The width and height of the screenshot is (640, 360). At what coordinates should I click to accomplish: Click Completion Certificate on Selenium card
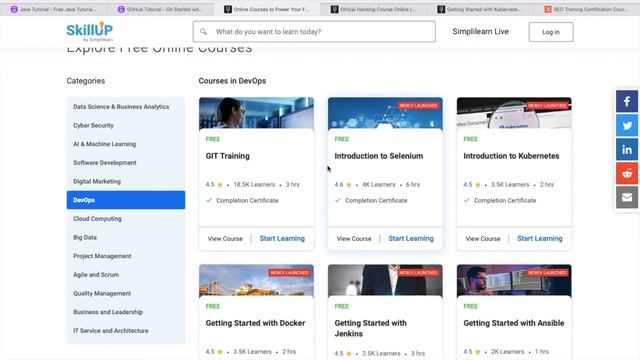click(376, 200)
